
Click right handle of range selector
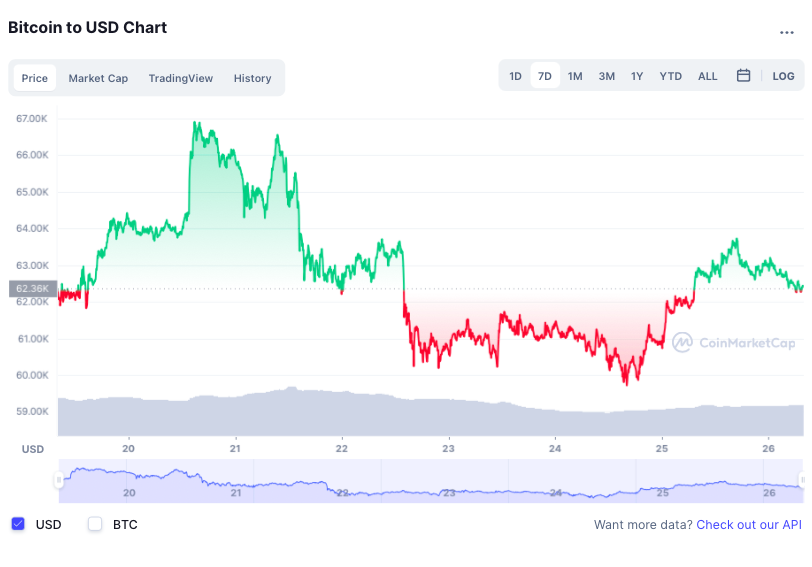point(801,480)
